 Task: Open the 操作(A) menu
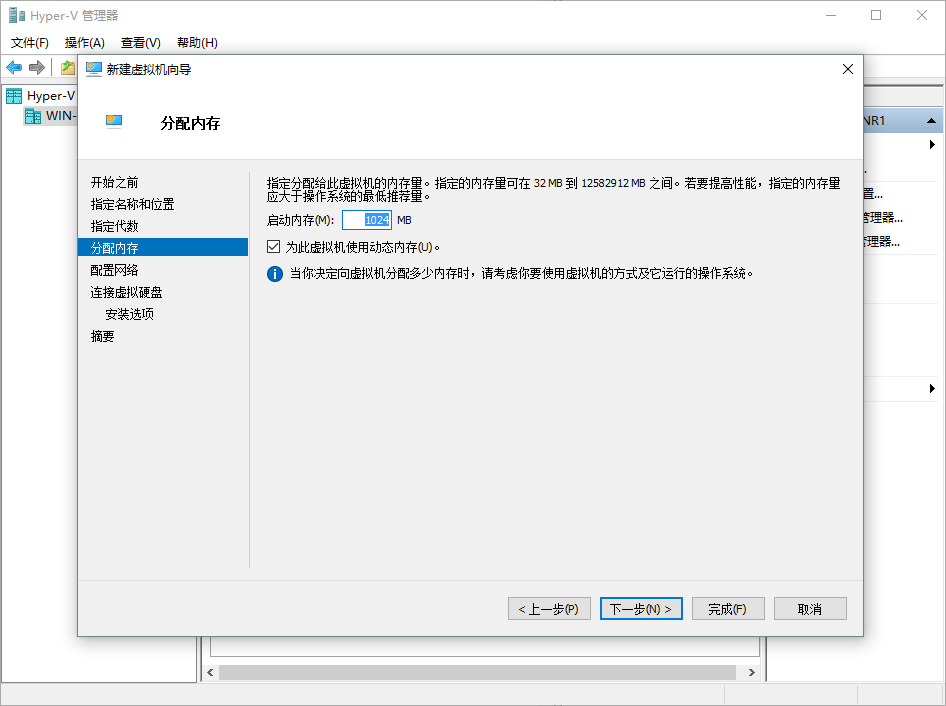(x=84, y=43)
